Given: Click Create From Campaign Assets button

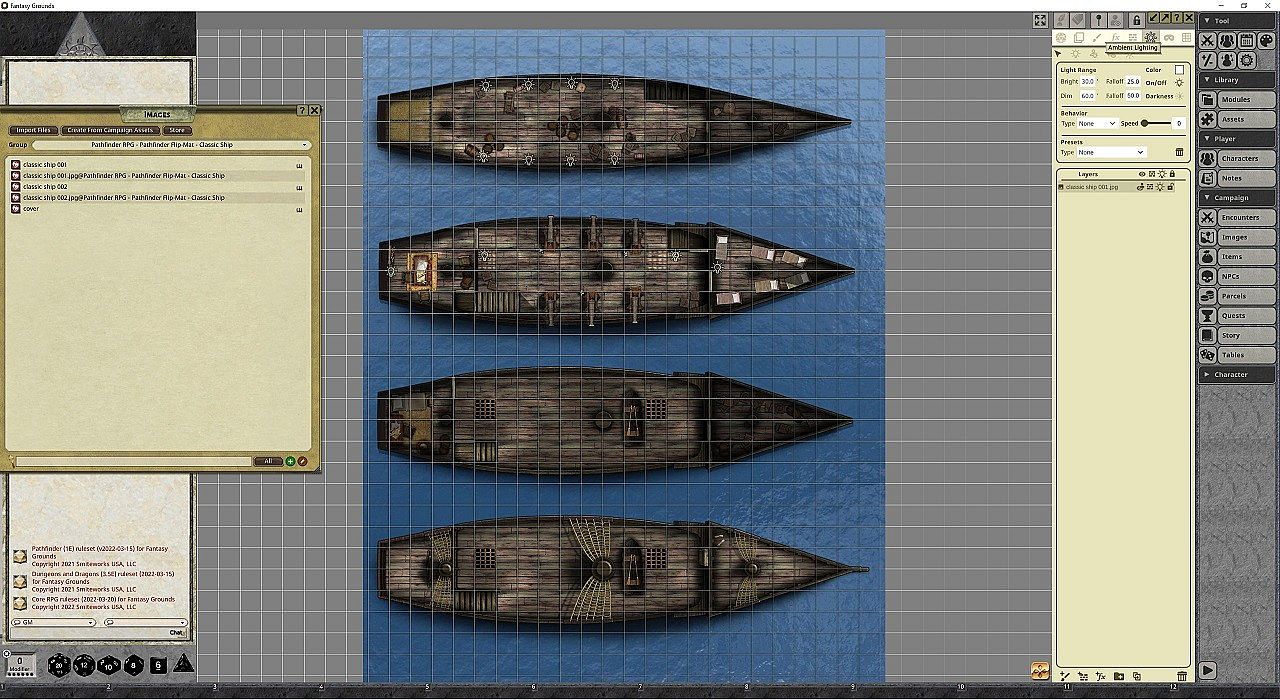Looking at the screenshot, I should [x=110, y=130].
